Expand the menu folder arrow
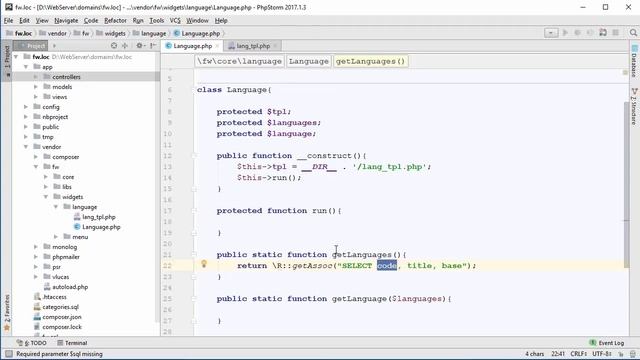Image resolution: width=640 pixels, height=360 pixels. (x=56, y=237)
